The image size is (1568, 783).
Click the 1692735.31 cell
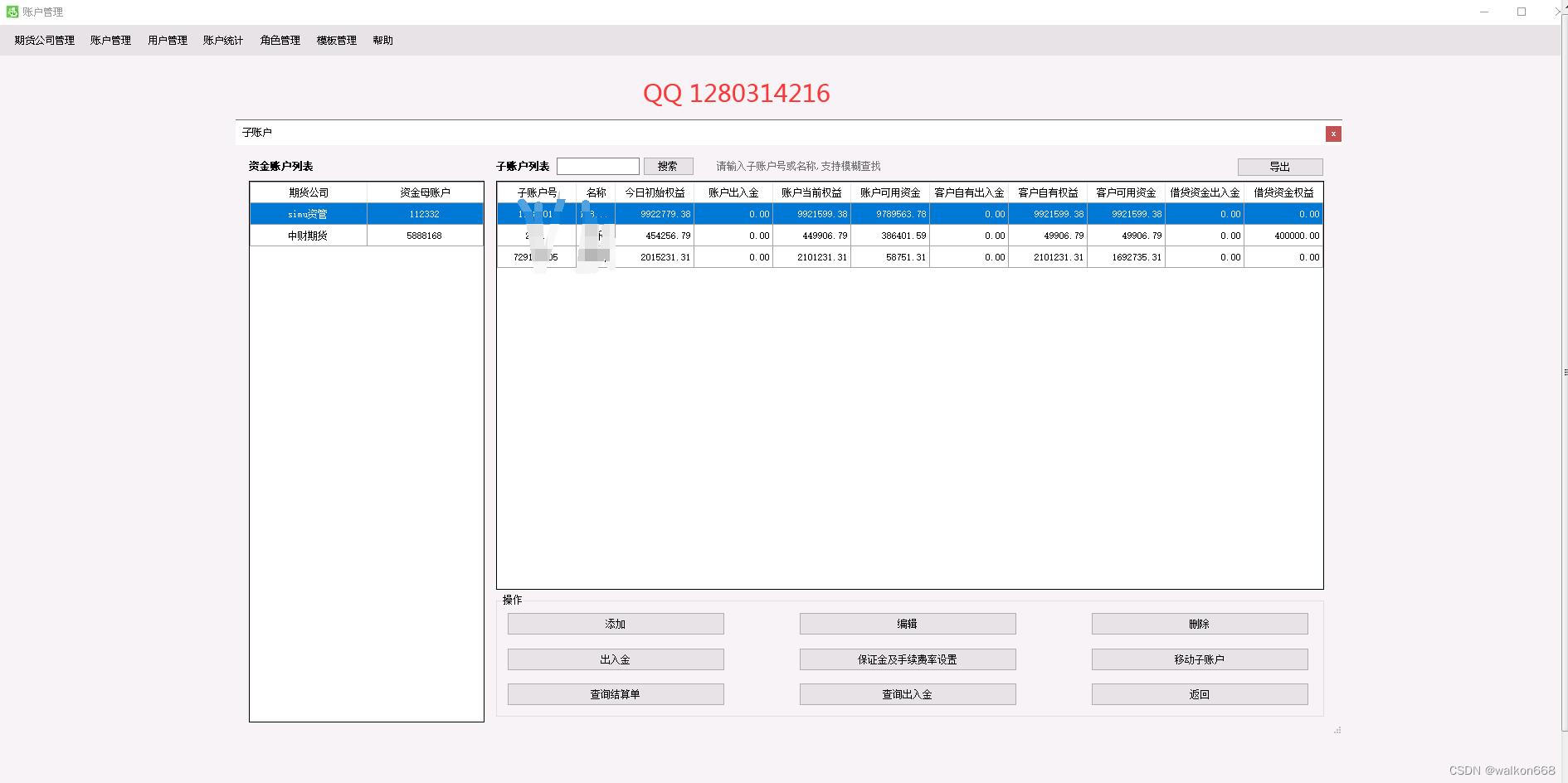[x=1126, y=257]
